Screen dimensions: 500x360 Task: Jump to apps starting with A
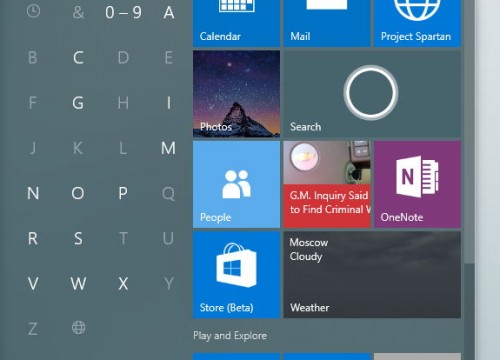[x=169, y=13]
